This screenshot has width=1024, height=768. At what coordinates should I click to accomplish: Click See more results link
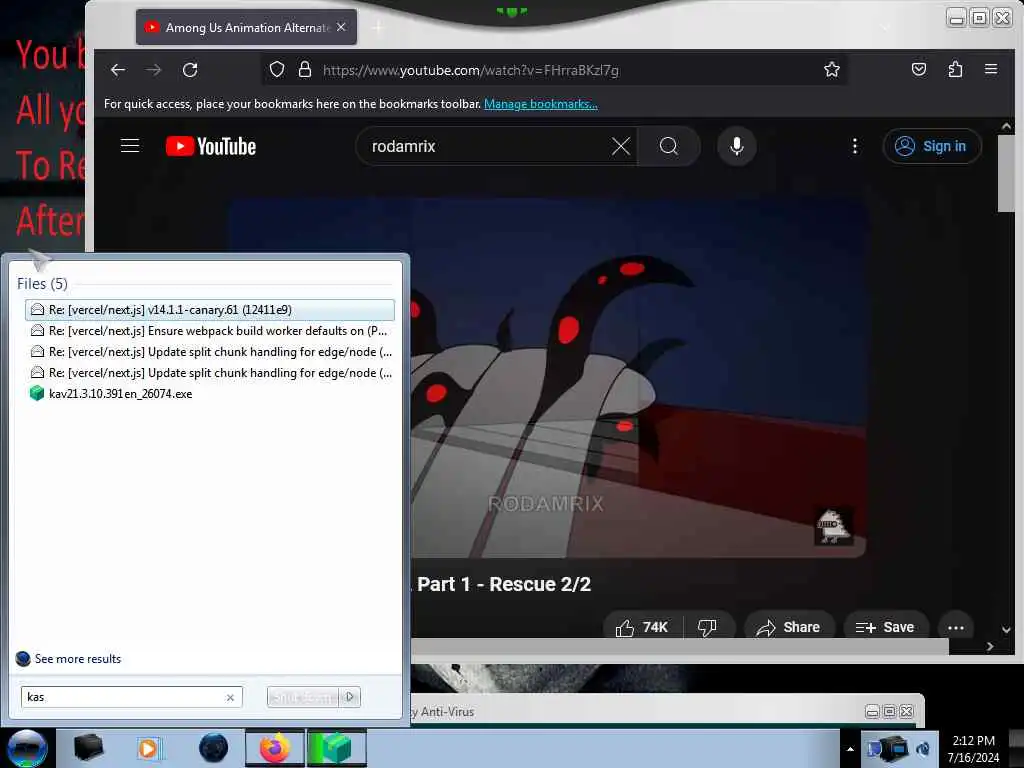click(x=78, y=659)
